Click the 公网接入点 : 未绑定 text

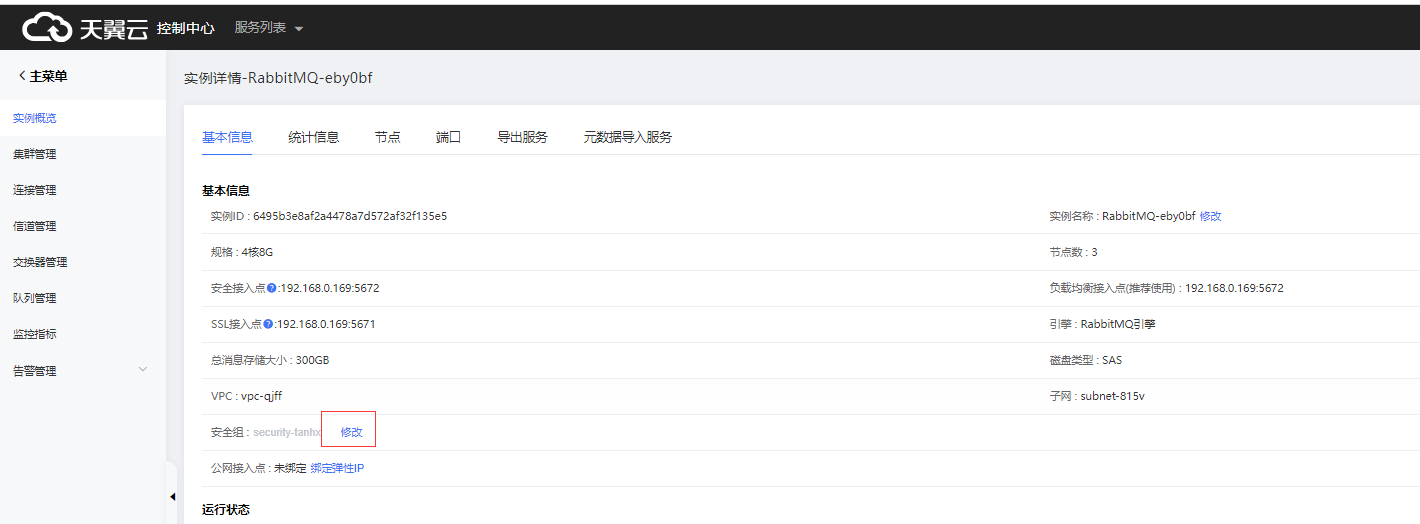[x=258, y=468]
